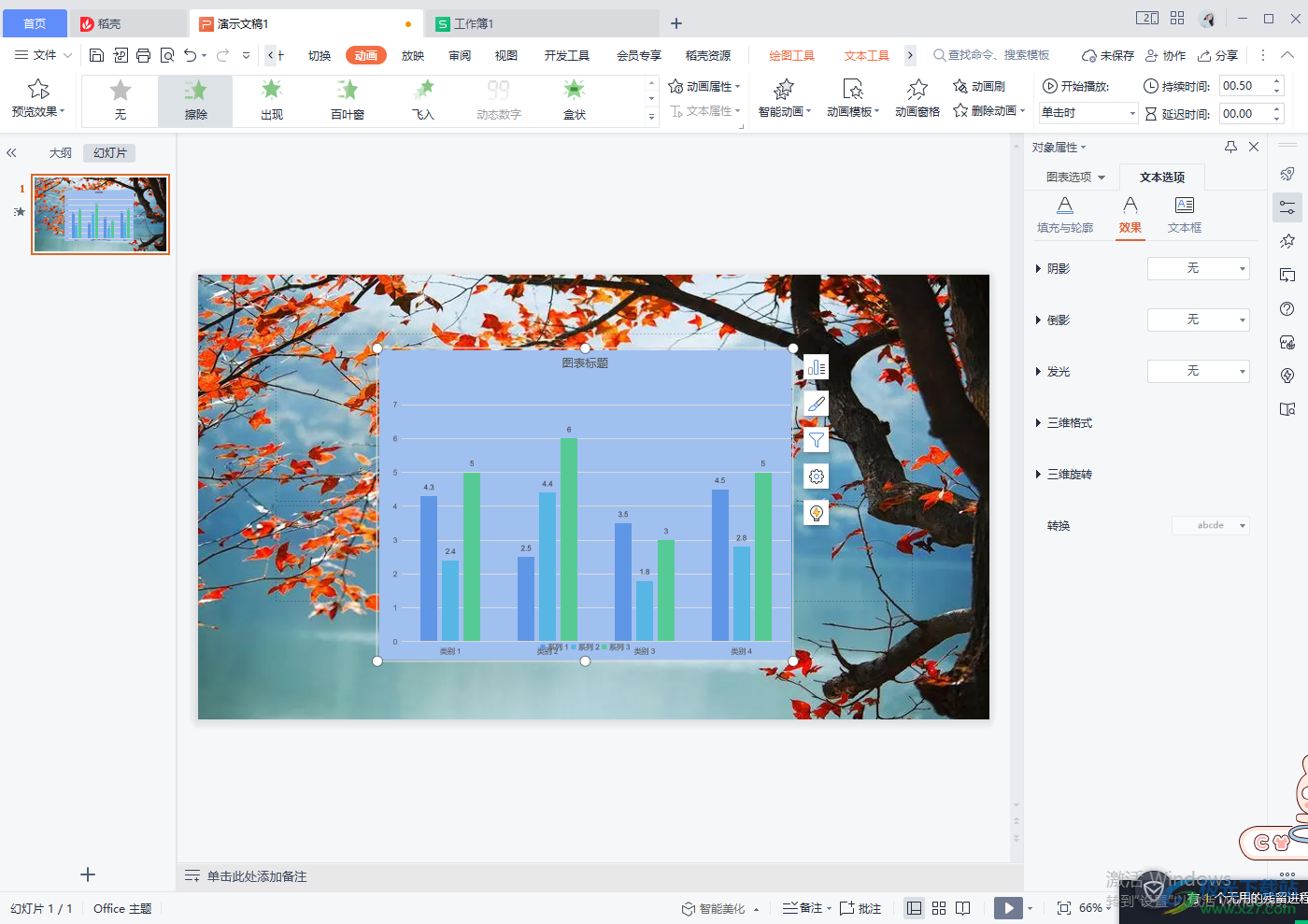Expand the 三维格式 section
1308x924 pixels.
(1064, 423)
